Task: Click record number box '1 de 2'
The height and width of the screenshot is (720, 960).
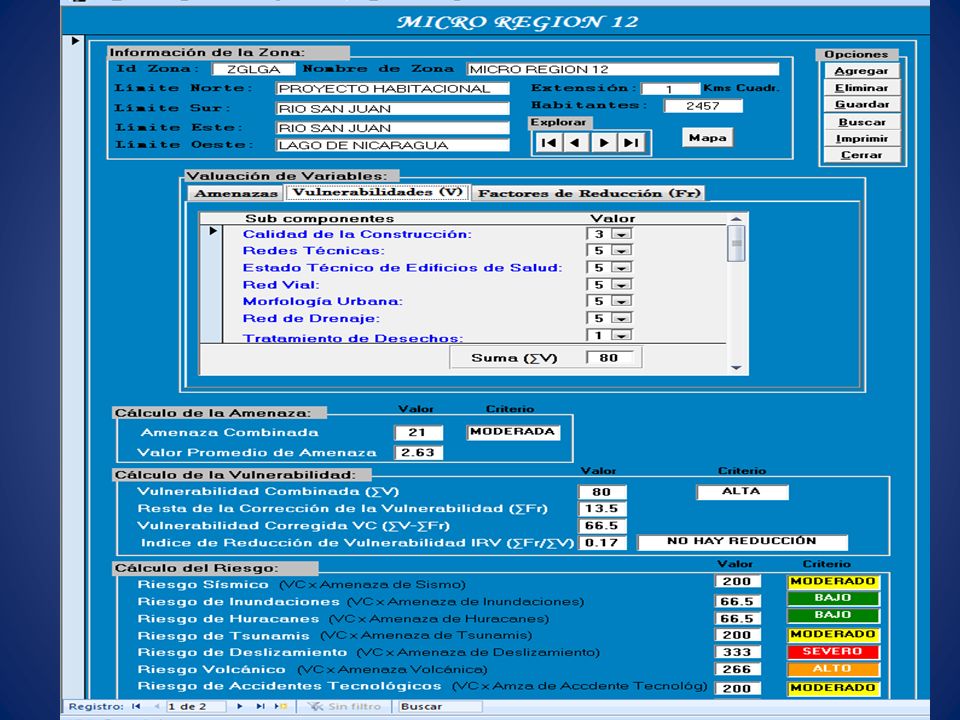Action: point(197,707)
